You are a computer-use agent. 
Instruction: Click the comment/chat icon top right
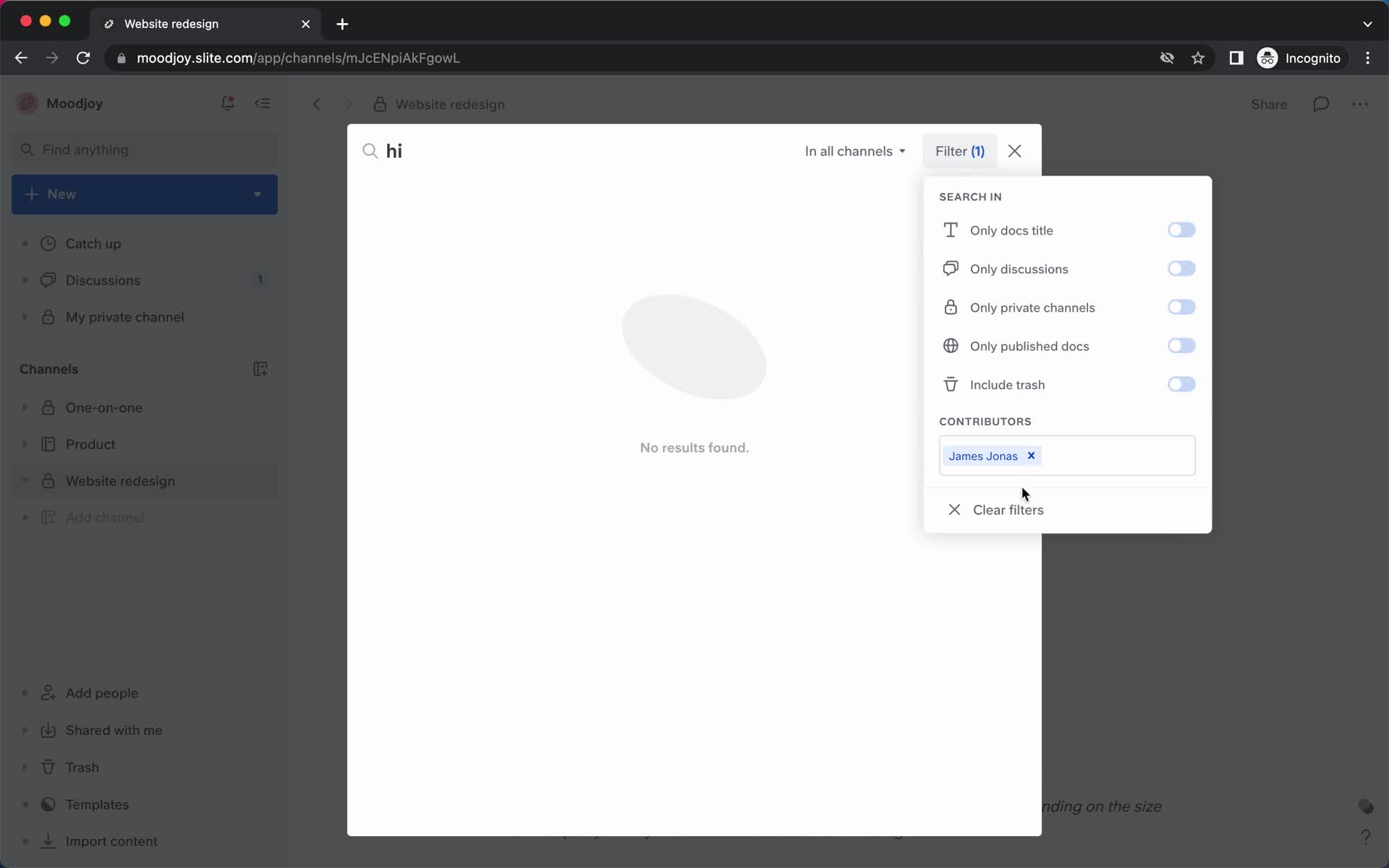(x=1322, y=103)
